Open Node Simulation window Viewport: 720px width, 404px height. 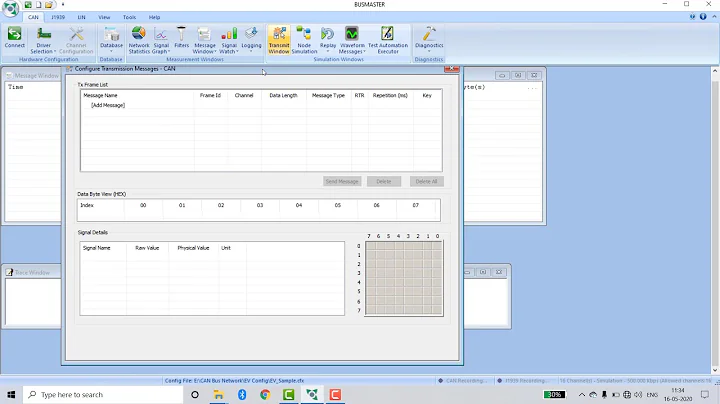click(x=304, y=40)
